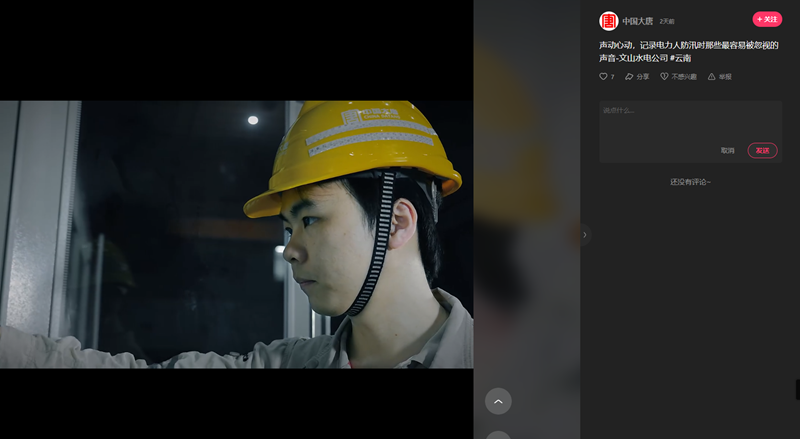Follow the account with 关注 button
Image resolution: width=800 pixels, height=439 pixels.
(767, 19)
